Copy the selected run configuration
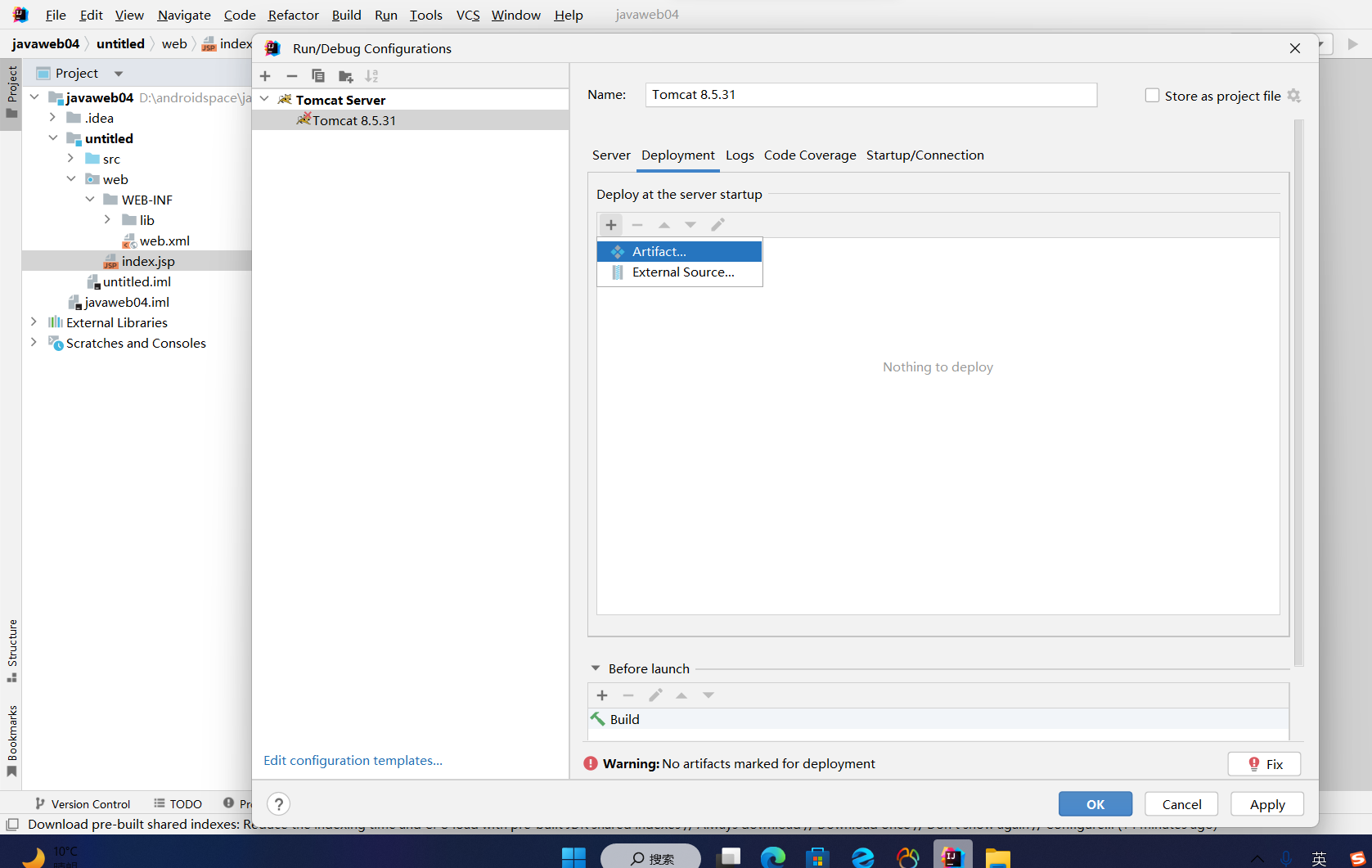Image resolution: width=1372 pixels, height=868 pixels. point(318,76)
